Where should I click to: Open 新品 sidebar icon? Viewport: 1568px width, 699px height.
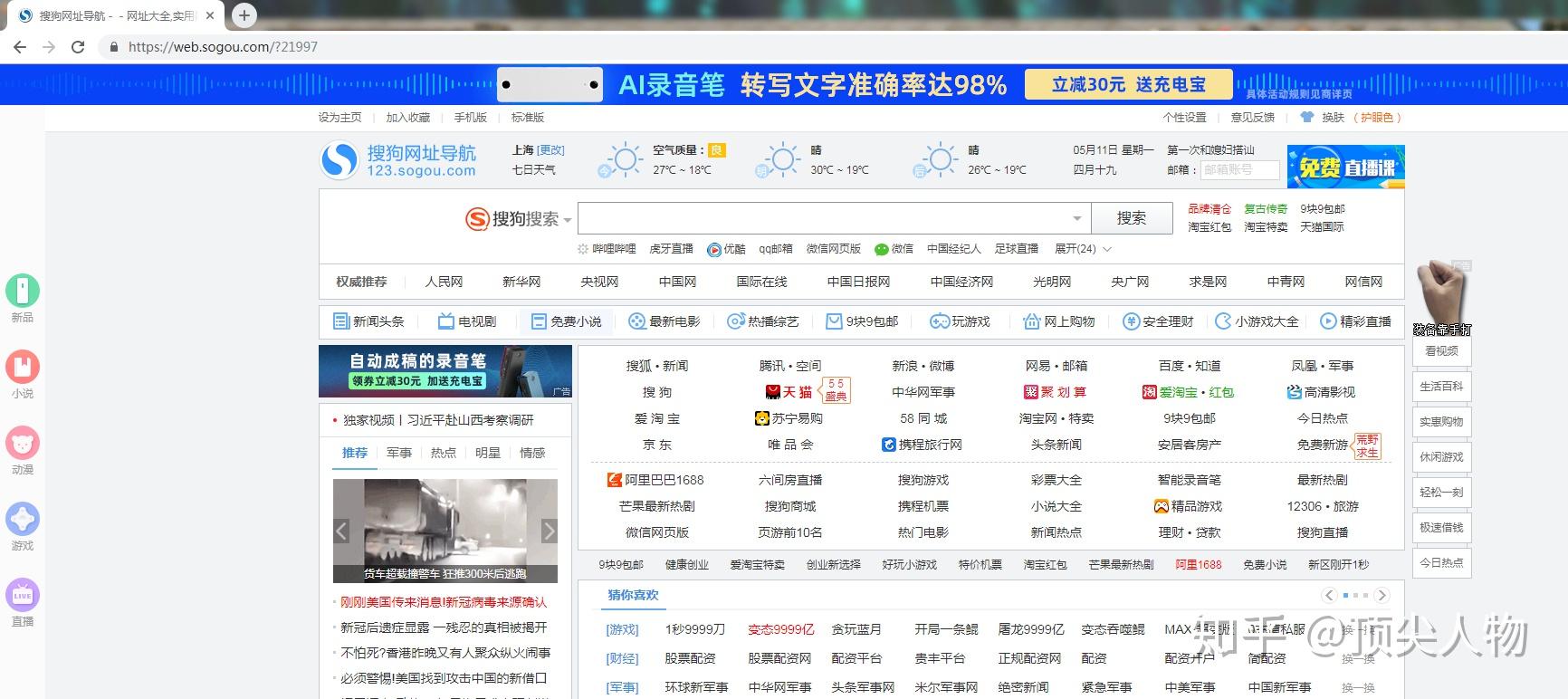23,290
